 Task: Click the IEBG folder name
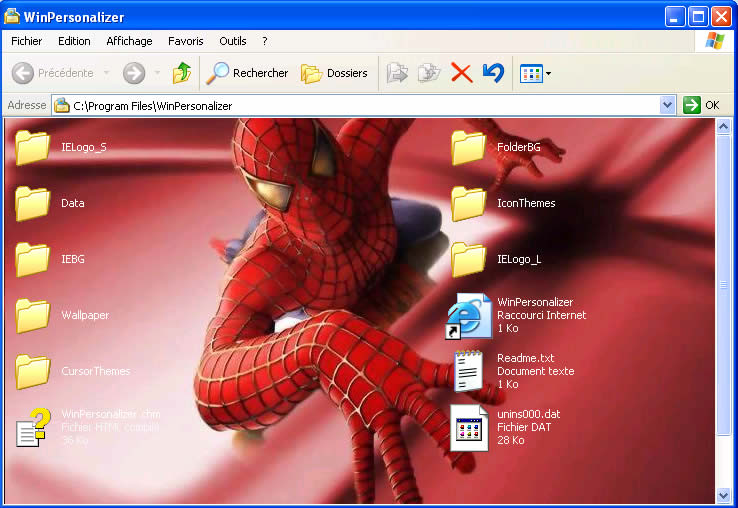click(72, 259)
